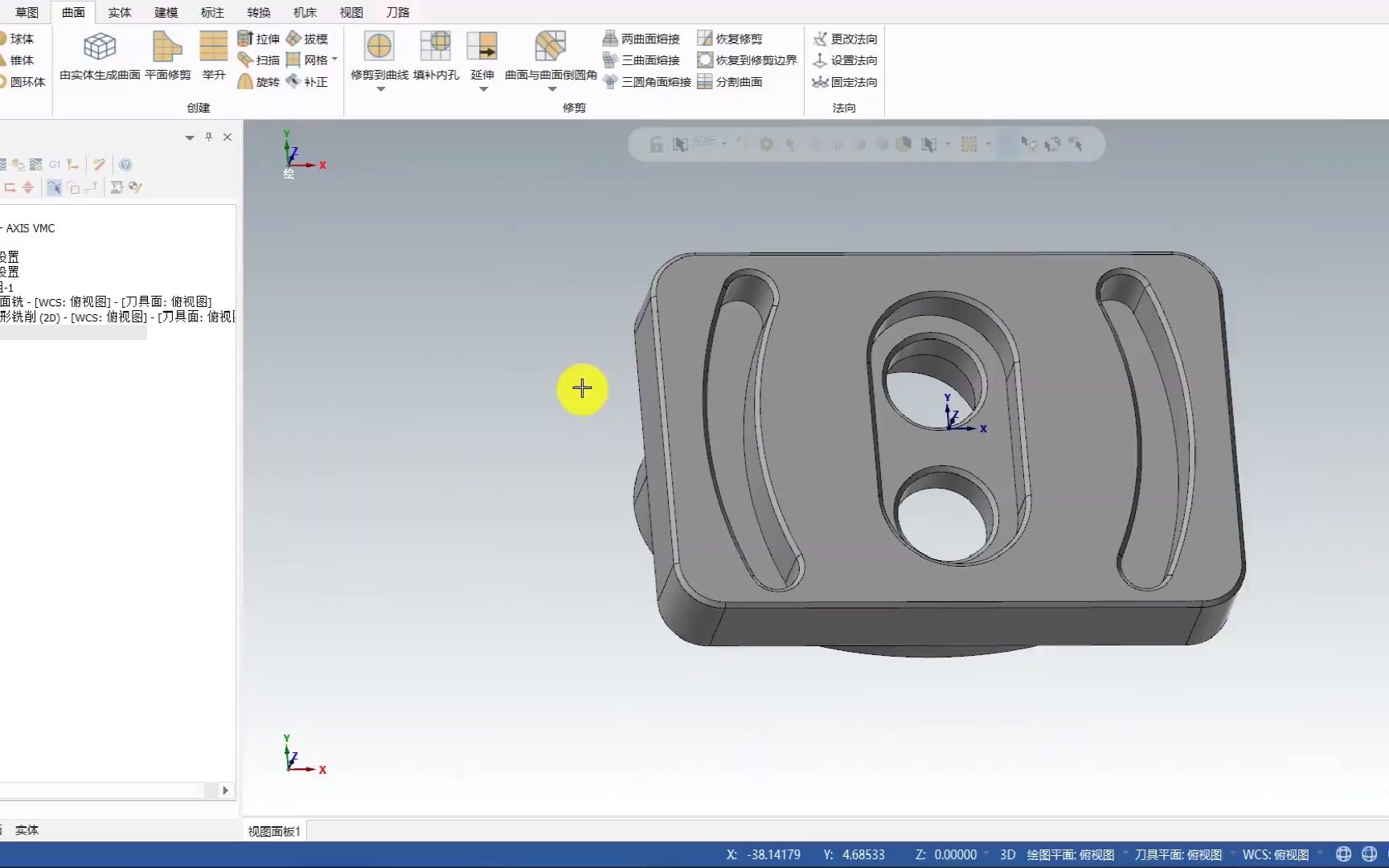Image resolution: width=1389 pixels, height=868 pixels.
Task: Choose 三圆角面熔接 fillet blend
Action: point(647,82)
